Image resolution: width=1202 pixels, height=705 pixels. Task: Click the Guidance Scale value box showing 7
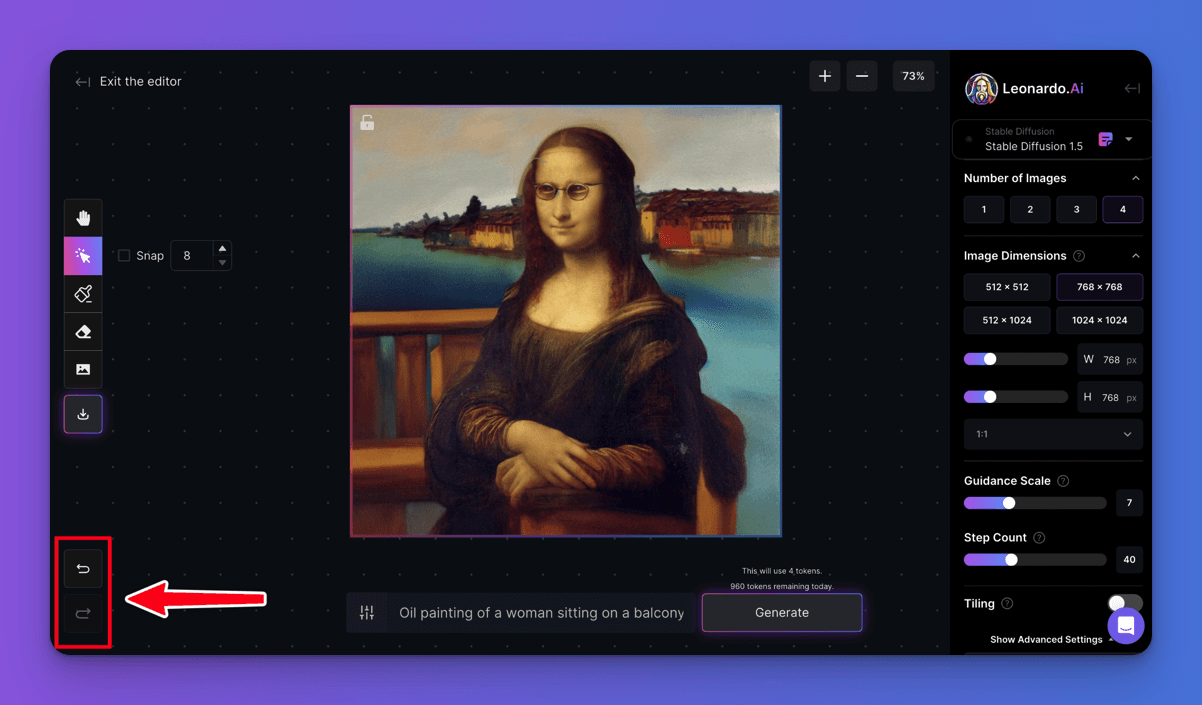pyautogui.click(x=1129, y=503)
